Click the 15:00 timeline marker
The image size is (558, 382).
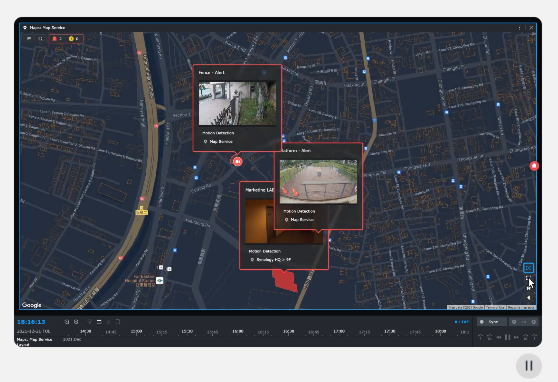coord(136,331)
